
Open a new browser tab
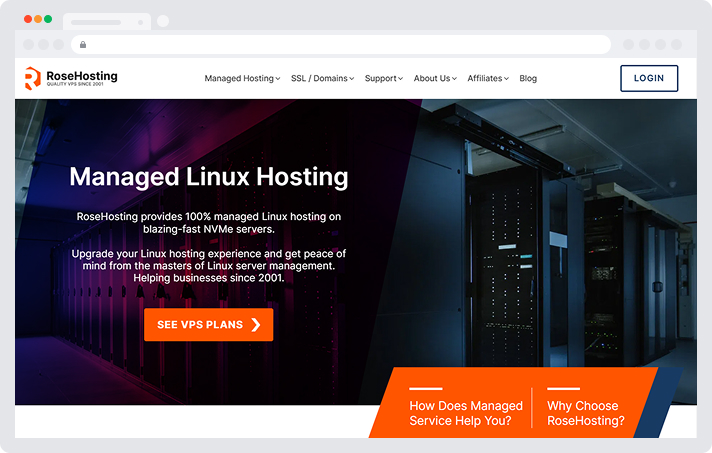[163, 21]
